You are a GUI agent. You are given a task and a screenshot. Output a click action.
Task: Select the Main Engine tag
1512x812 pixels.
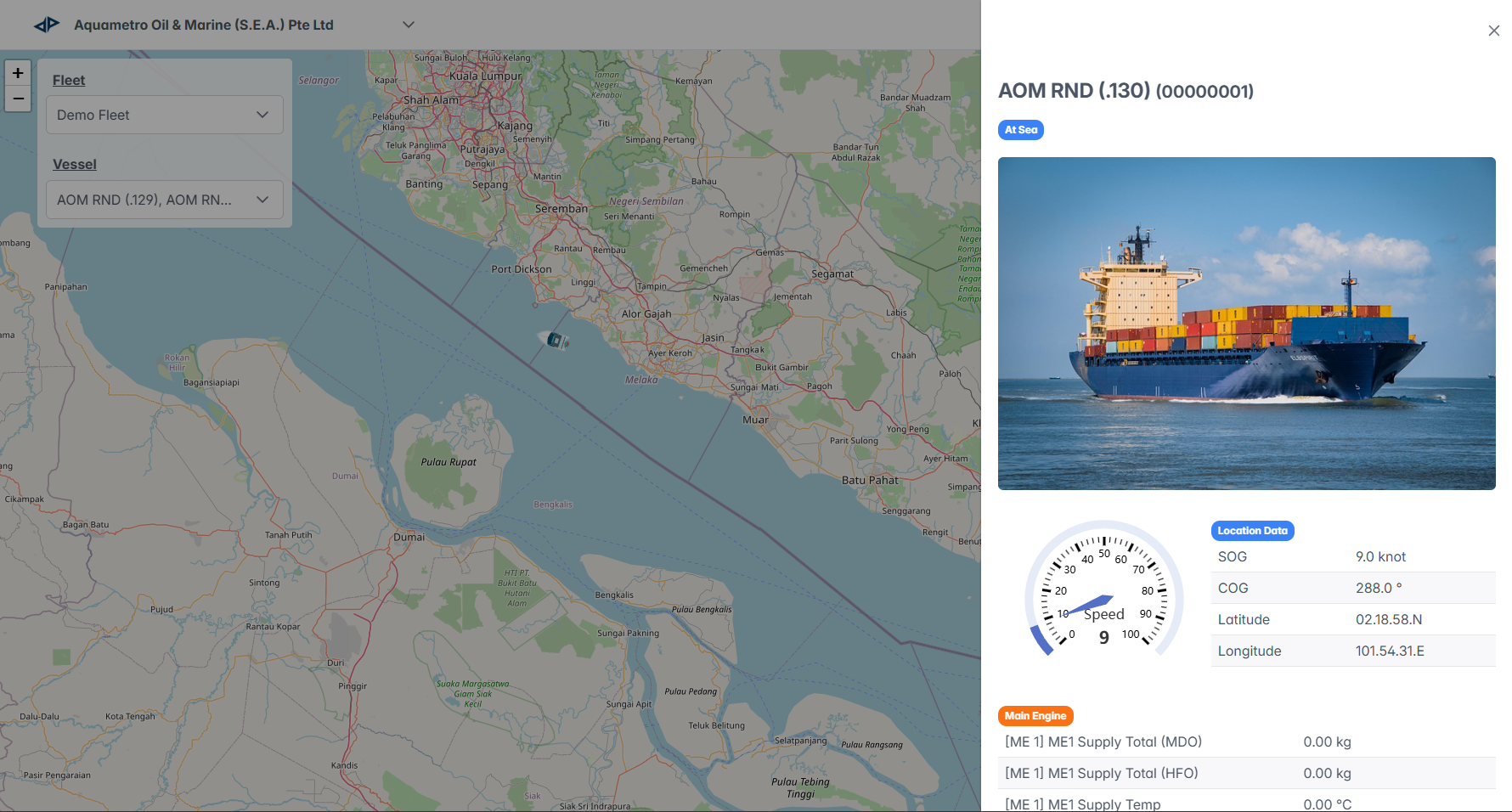tap(1035, 716)
